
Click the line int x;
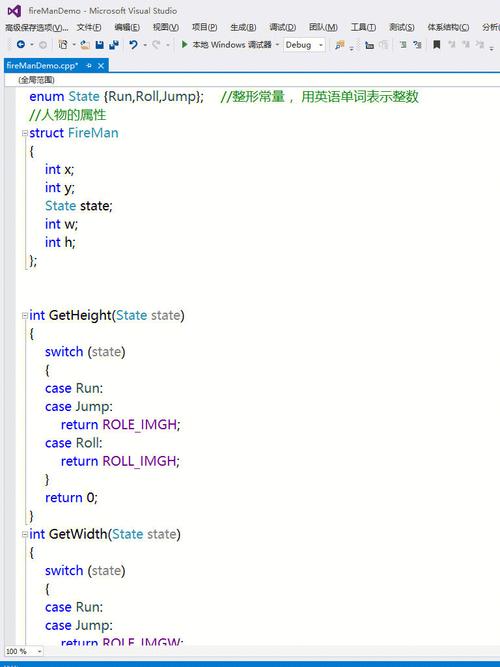60,169
